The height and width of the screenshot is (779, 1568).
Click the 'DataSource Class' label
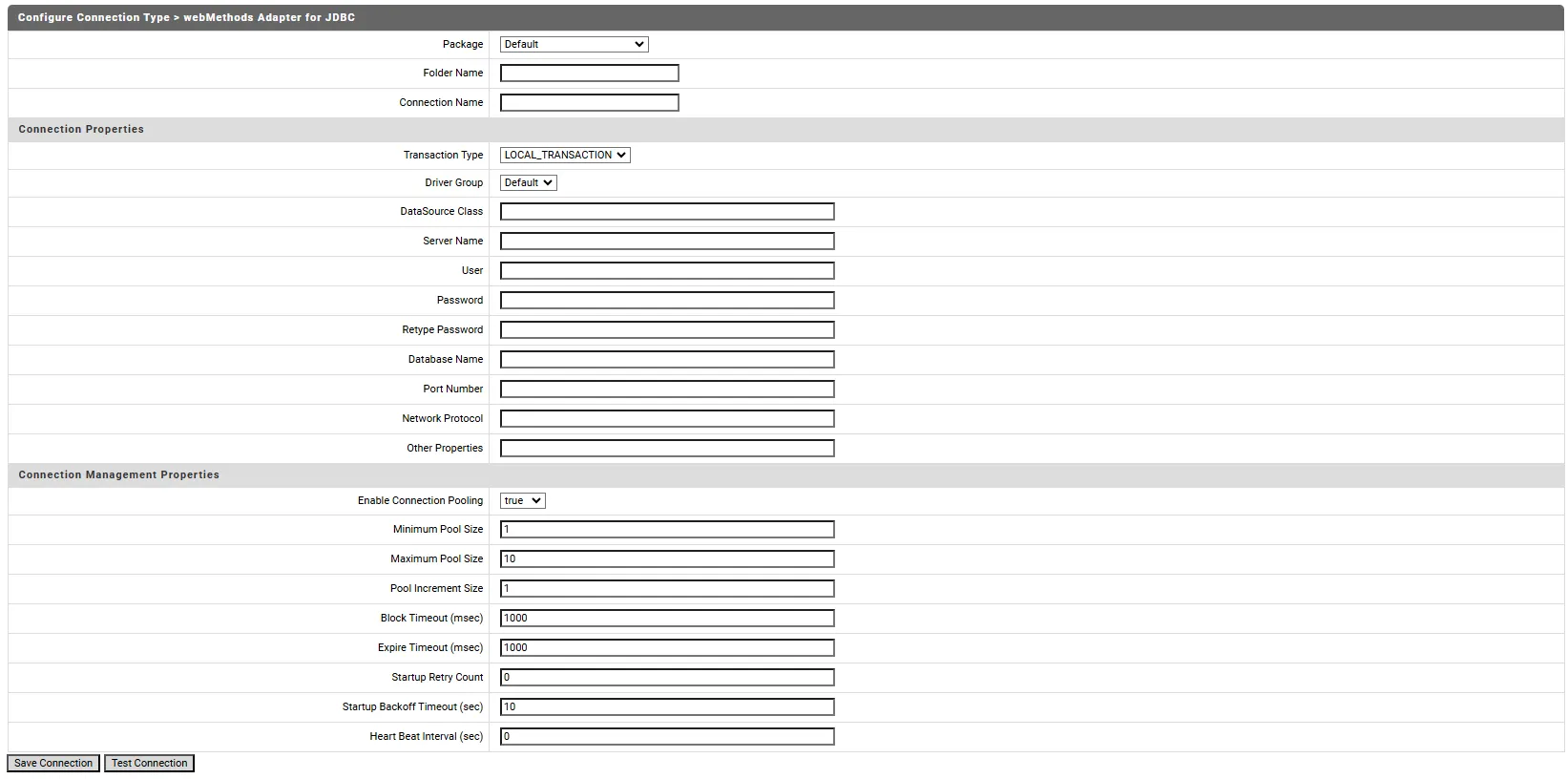click(441, 211)
